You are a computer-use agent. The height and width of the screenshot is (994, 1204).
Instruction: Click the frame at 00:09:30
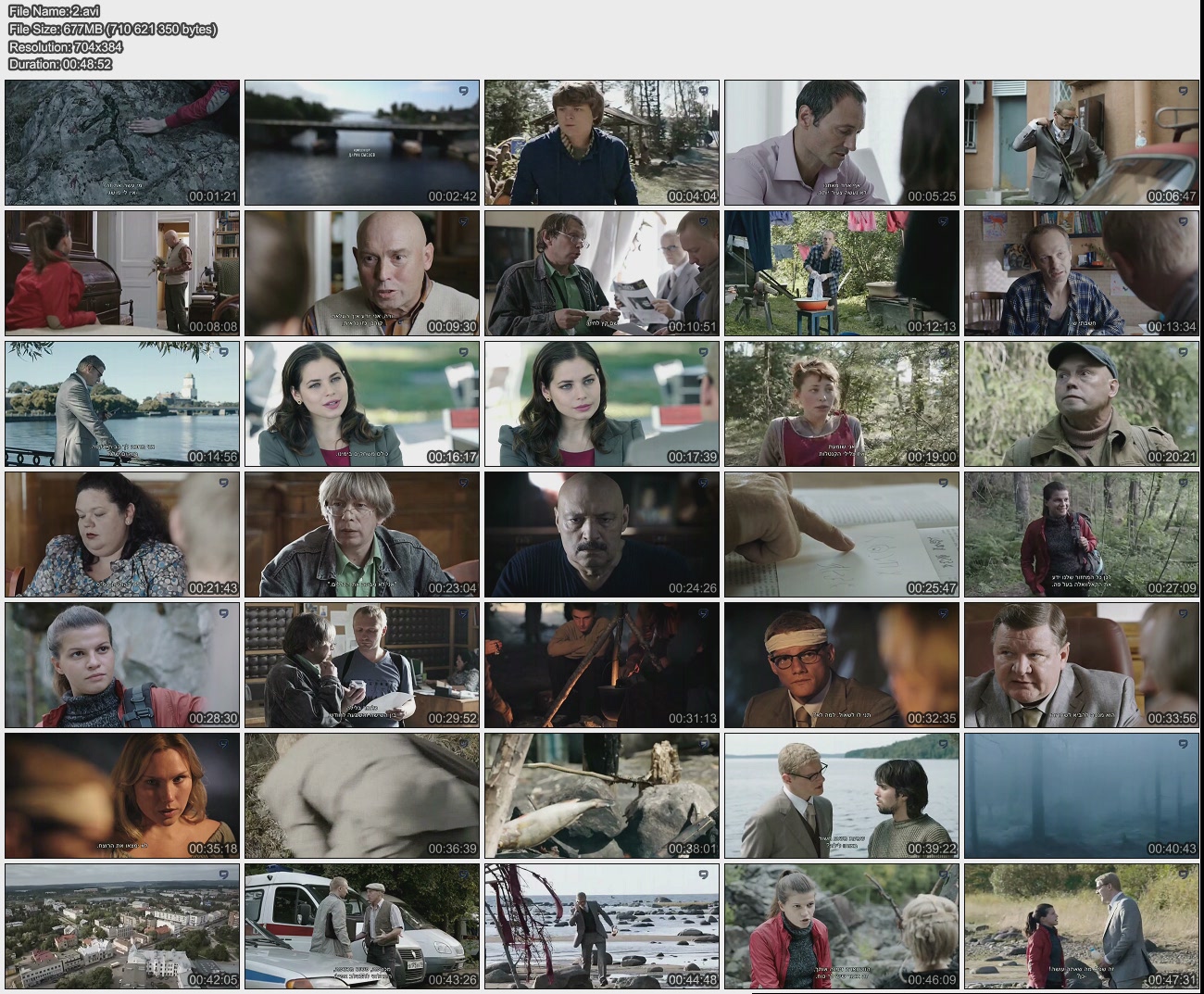362,273
